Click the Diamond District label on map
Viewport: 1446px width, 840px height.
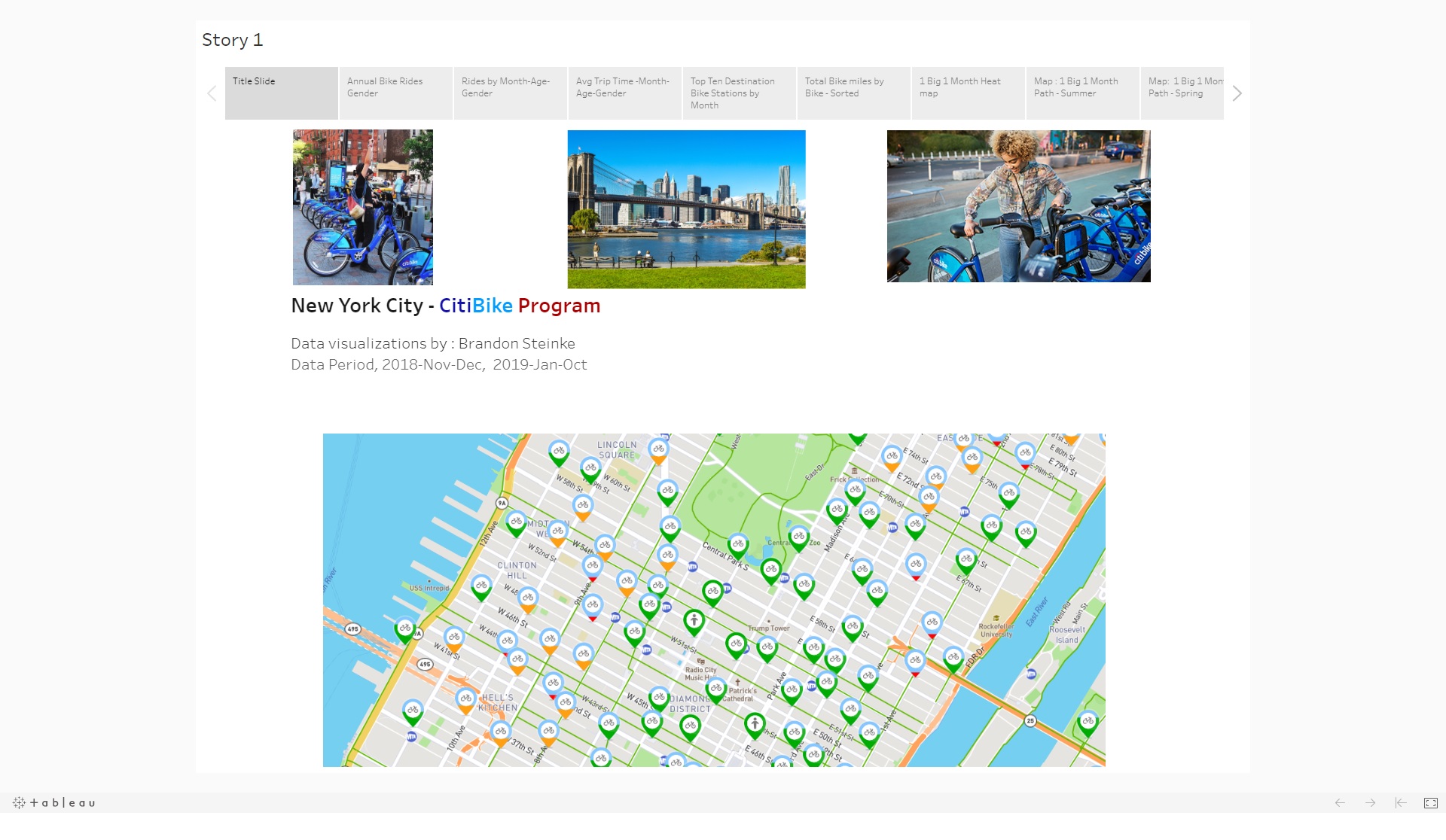tap(691, 705)
